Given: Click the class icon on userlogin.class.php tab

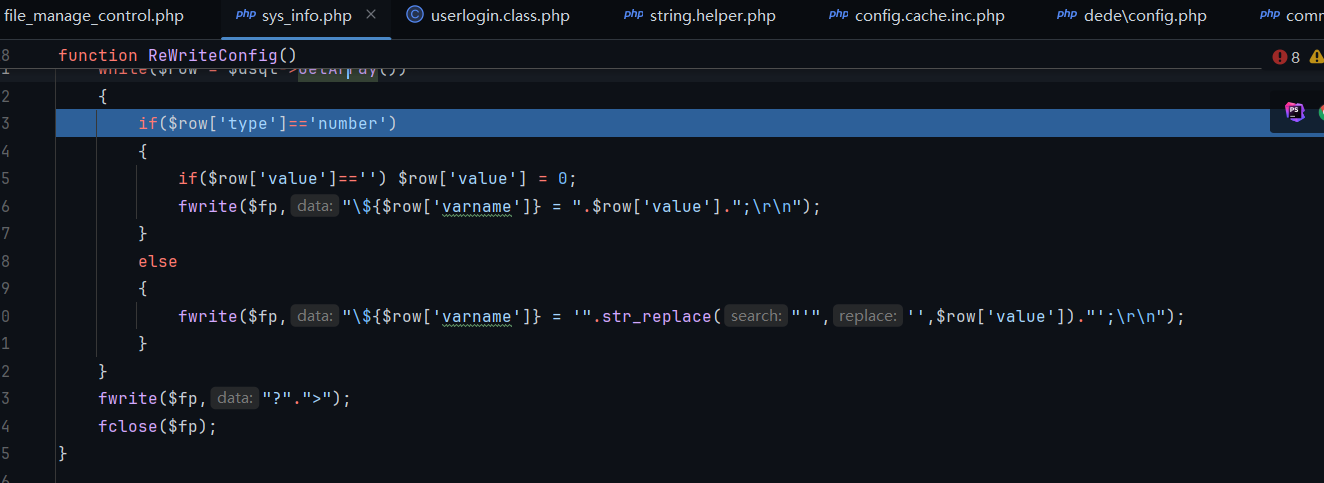Looking at the screenshot, I should tap(414, 15).
